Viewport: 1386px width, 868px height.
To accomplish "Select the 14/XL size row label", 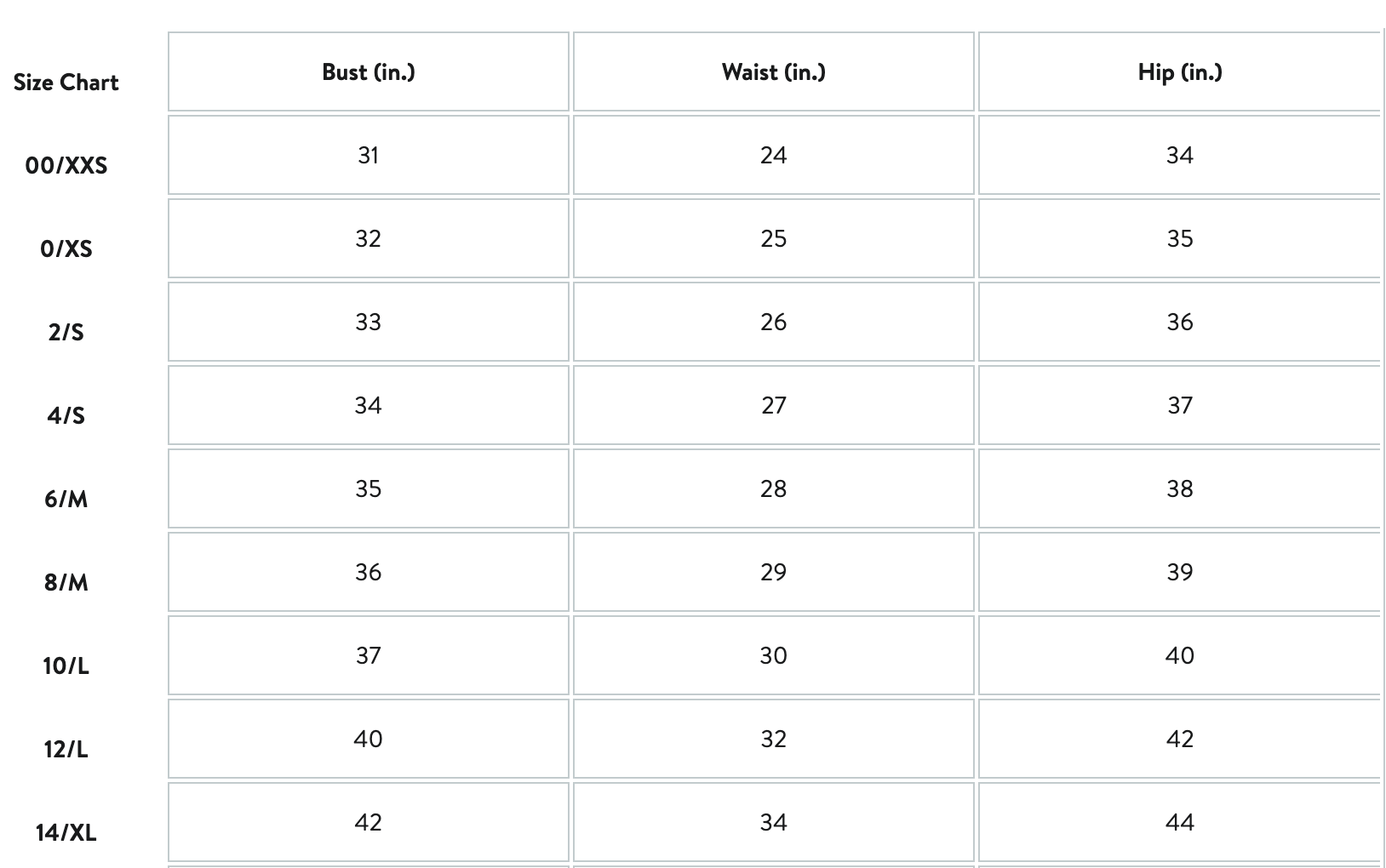I will click(x=66, y=832).
